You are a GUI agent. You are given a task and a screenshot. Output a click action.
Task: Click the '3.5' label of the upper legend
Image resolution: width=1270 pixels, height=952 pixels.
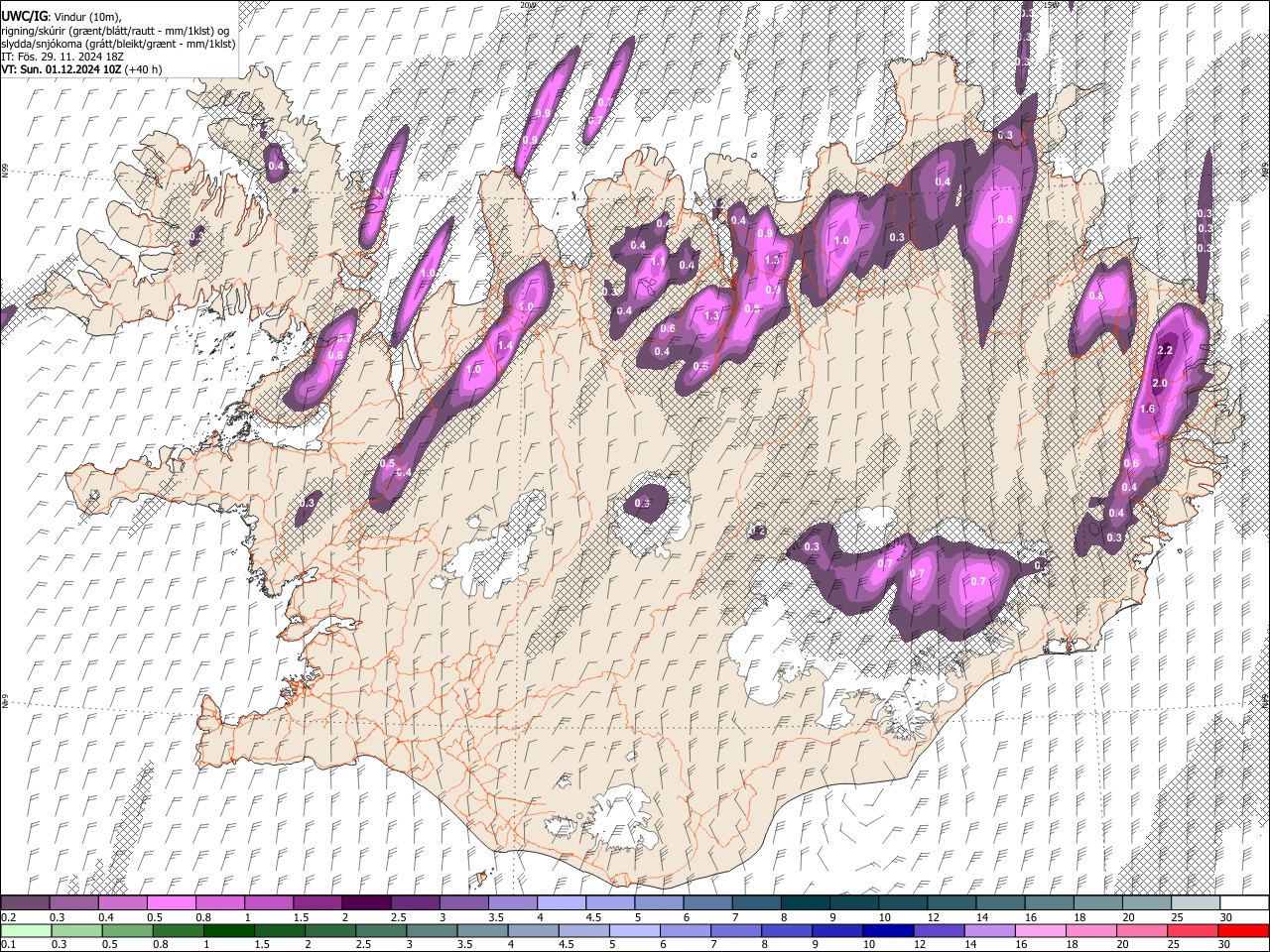495,917
